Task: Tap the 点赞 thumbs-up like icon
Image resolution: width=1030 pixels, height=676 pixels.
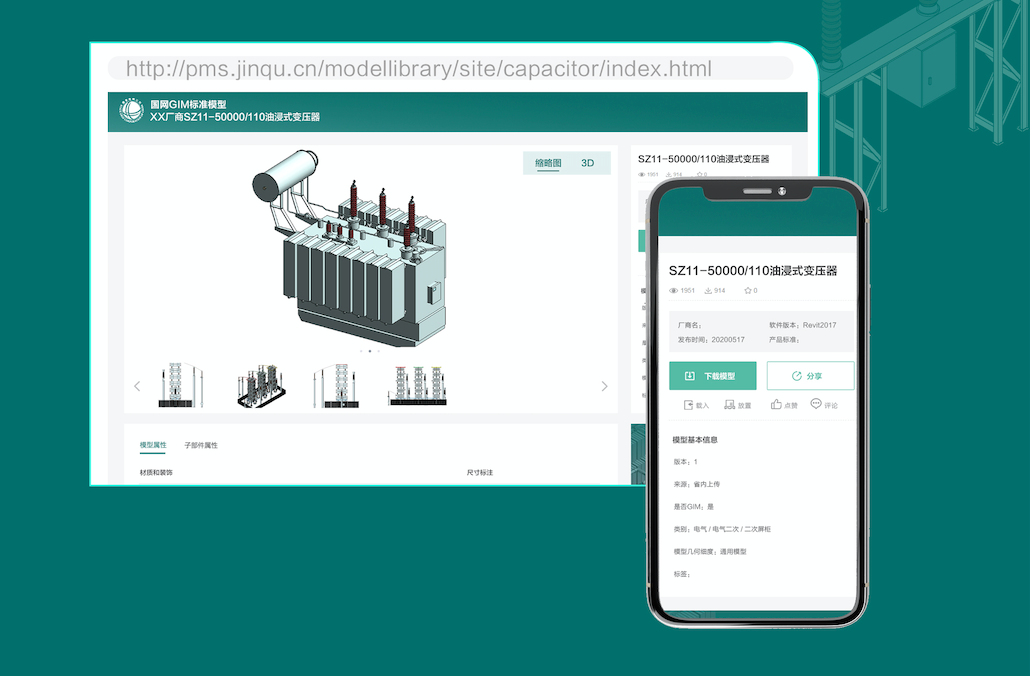Action: pos(776,404)
